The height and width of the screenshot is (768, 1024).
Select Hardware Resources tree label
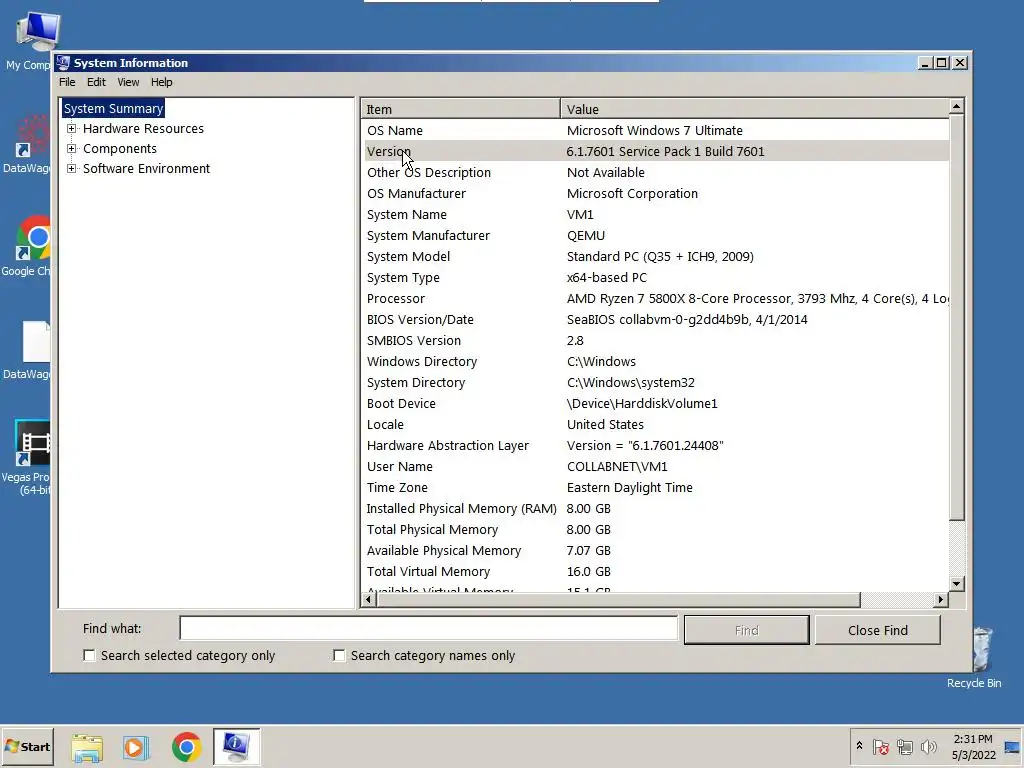coord(143,129)
